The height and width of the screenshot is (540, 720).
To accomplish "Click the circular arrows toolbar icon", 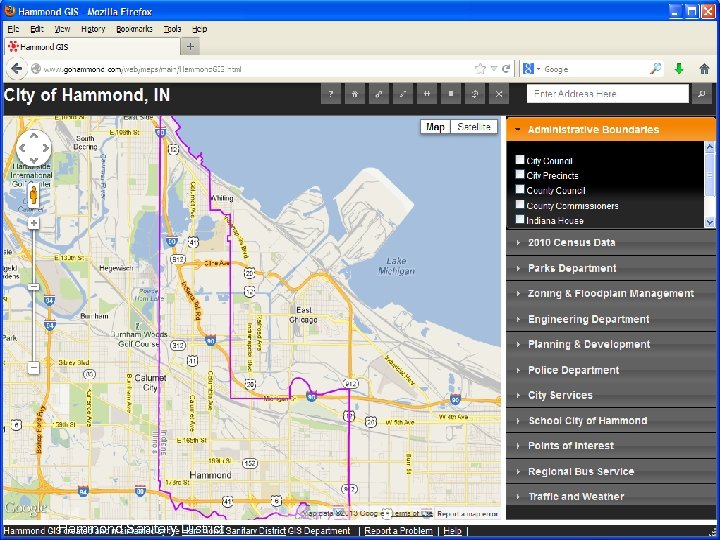I will pyautogui.click(x=475, y=94).
